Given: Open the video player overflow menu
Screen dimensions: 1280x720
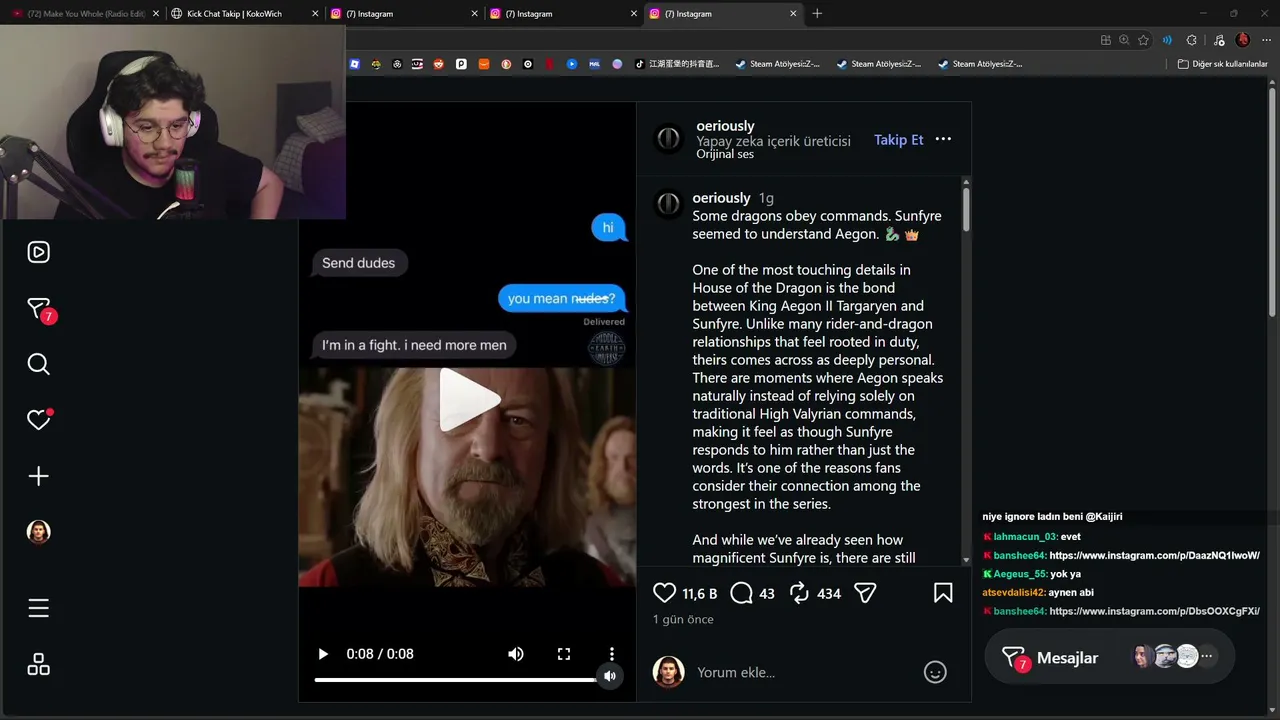Looking at the screenshot, I should tap(612, 654).
